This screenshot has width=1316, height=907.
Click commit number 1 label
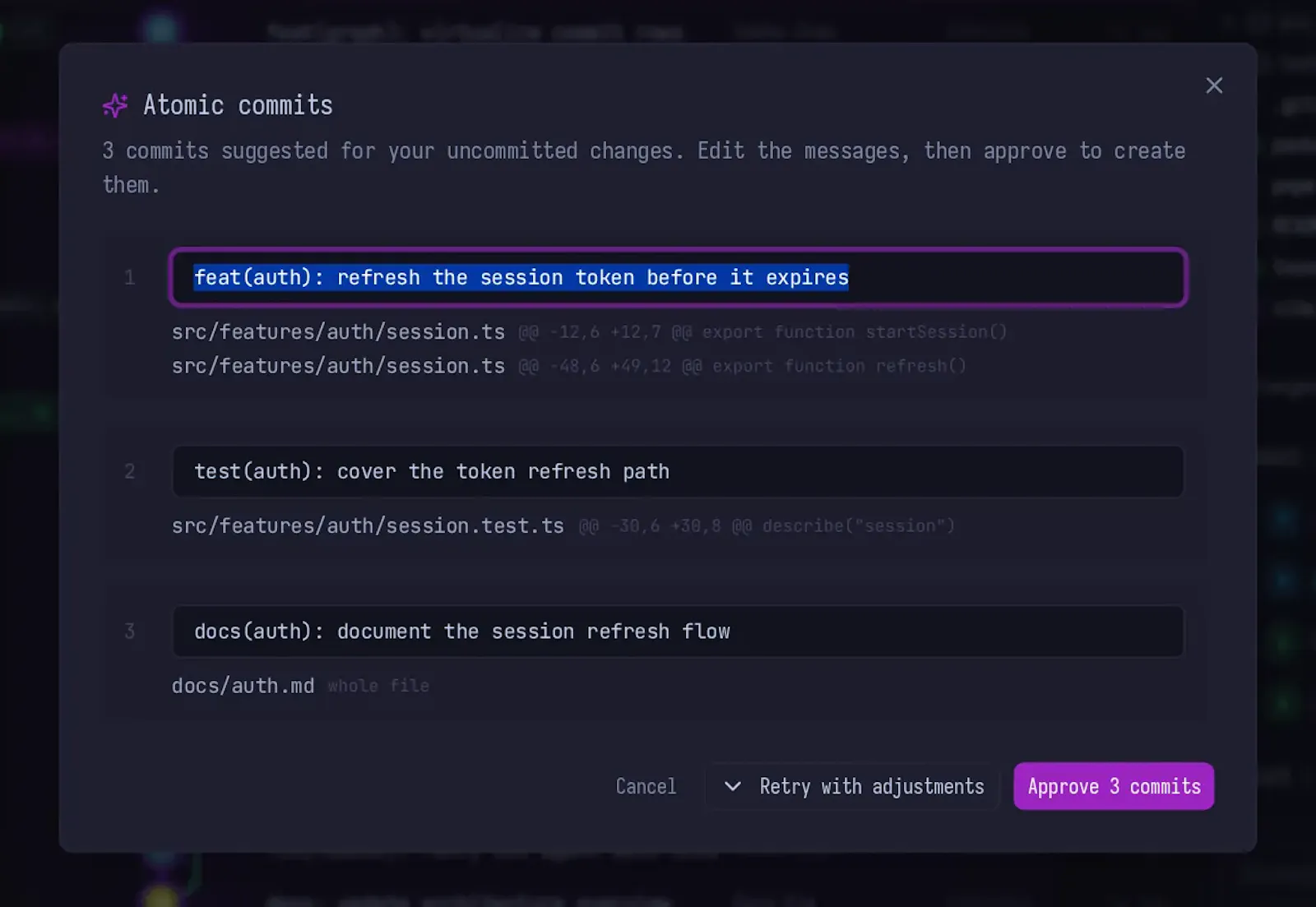(x=129, y=278)
